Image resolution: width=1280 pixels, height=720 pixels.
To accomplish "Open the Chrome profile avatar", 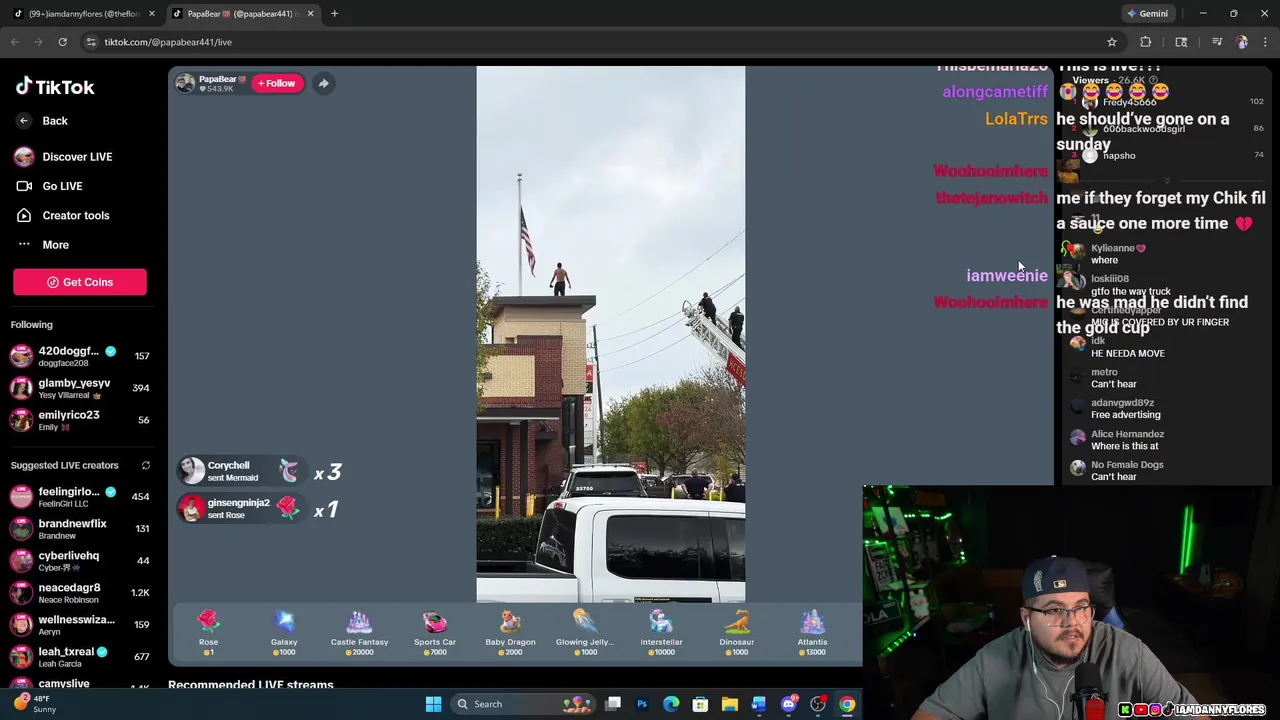I will coord(1242,42).
